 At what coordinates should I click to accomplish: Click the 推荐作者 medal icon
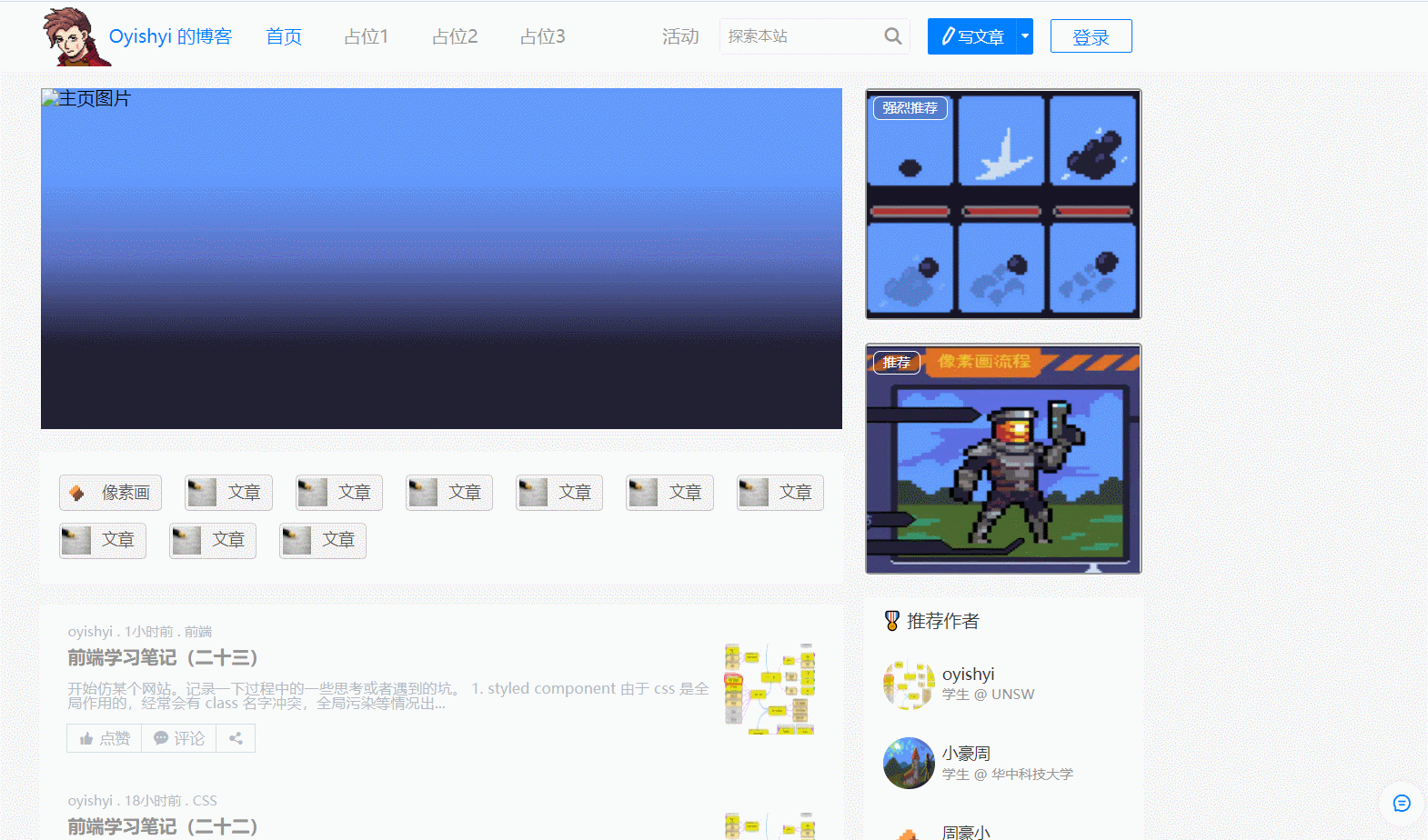pyautogui.click(x=892, y=621)
